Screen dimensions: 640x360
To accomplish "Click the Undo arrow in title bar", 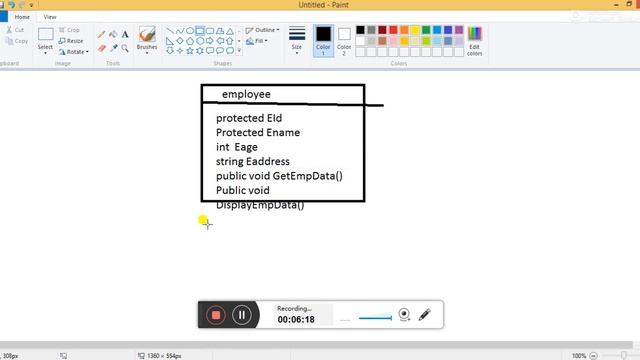I will (11, 5).
